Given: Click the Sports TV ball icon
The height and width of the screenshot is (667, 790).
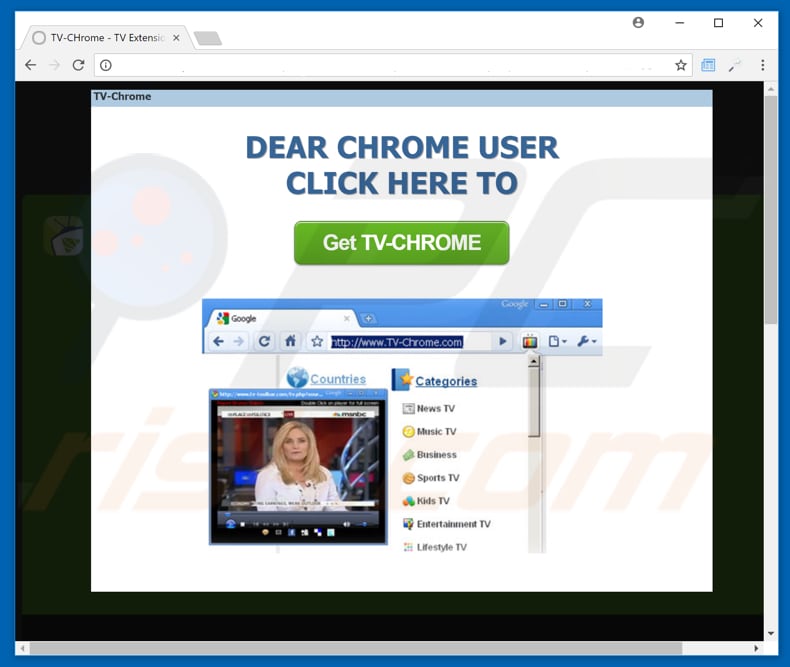Looking at the screenshot, I should click(x=409, y=478).
